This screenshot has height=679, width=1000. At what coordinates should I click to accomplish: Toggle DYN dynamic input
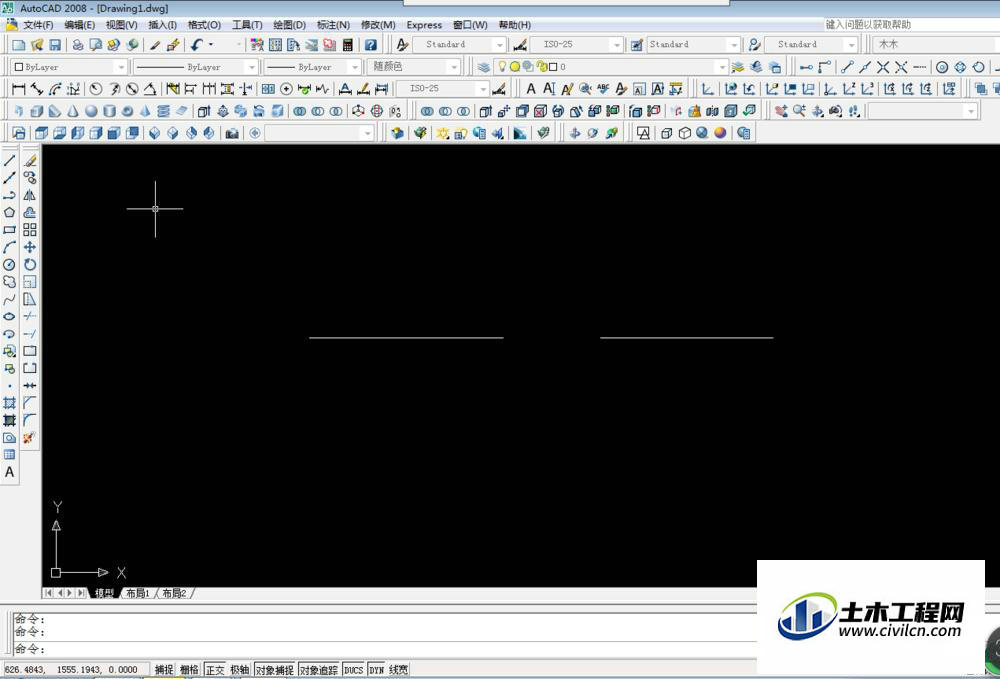pyautogui.click(x=376, y=669)
